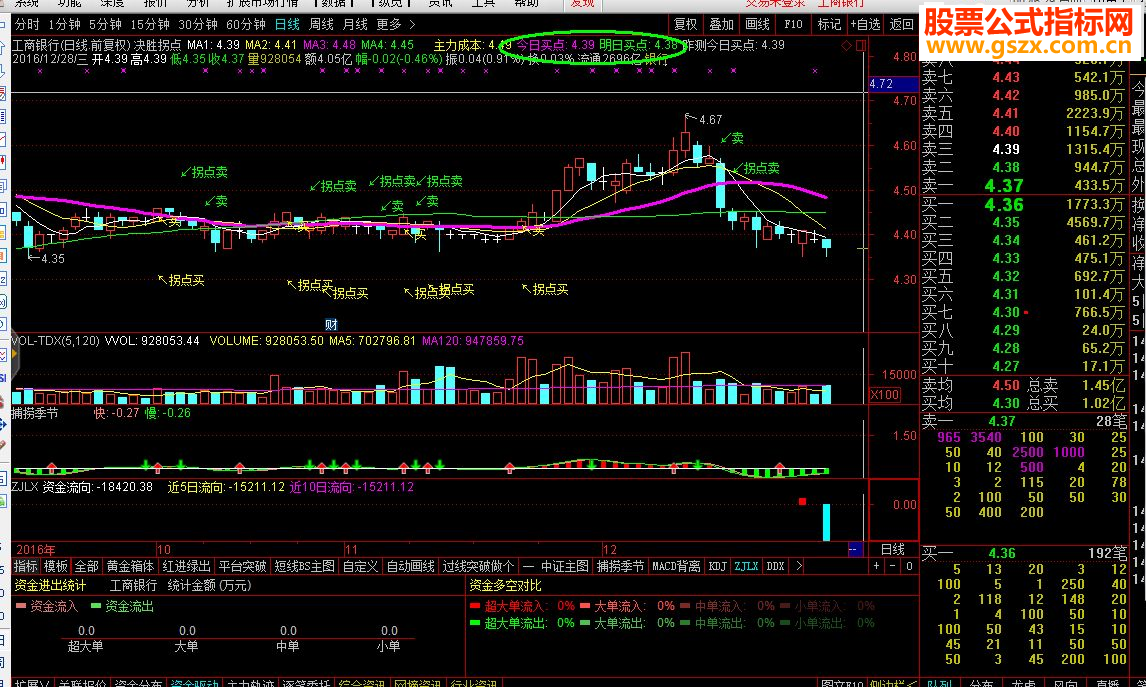
Task: Click the red square window icon above chart
Action: coord(861,45)
